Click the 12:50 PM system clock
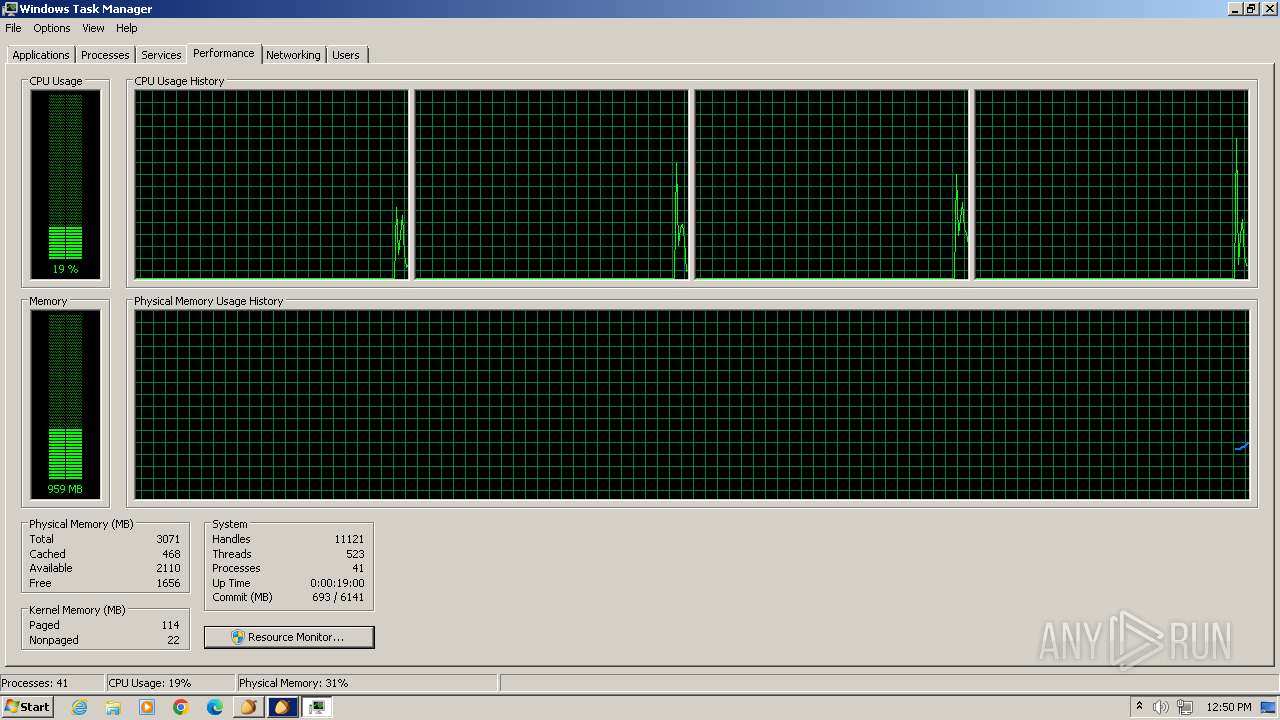The height and width of the screenshot is (720, 1280). click(1229, 707)
